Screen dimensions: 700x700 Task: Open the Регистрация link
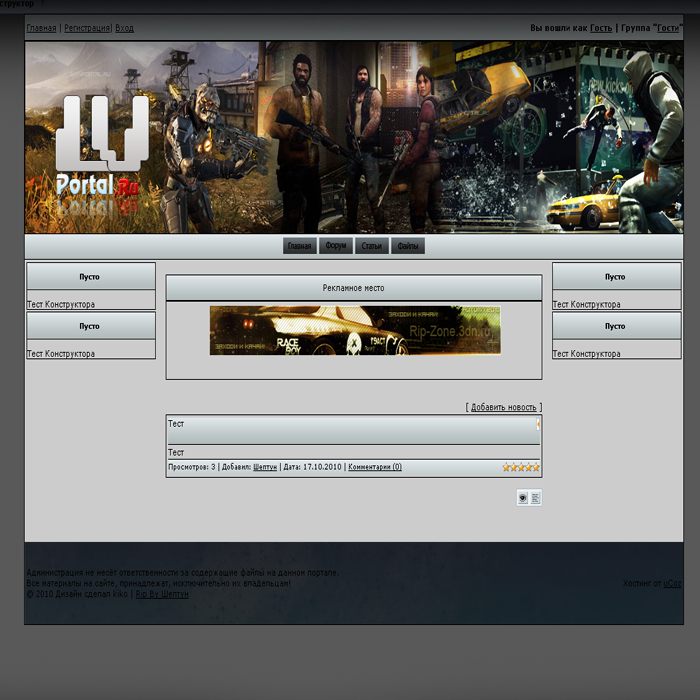[87, 28]
